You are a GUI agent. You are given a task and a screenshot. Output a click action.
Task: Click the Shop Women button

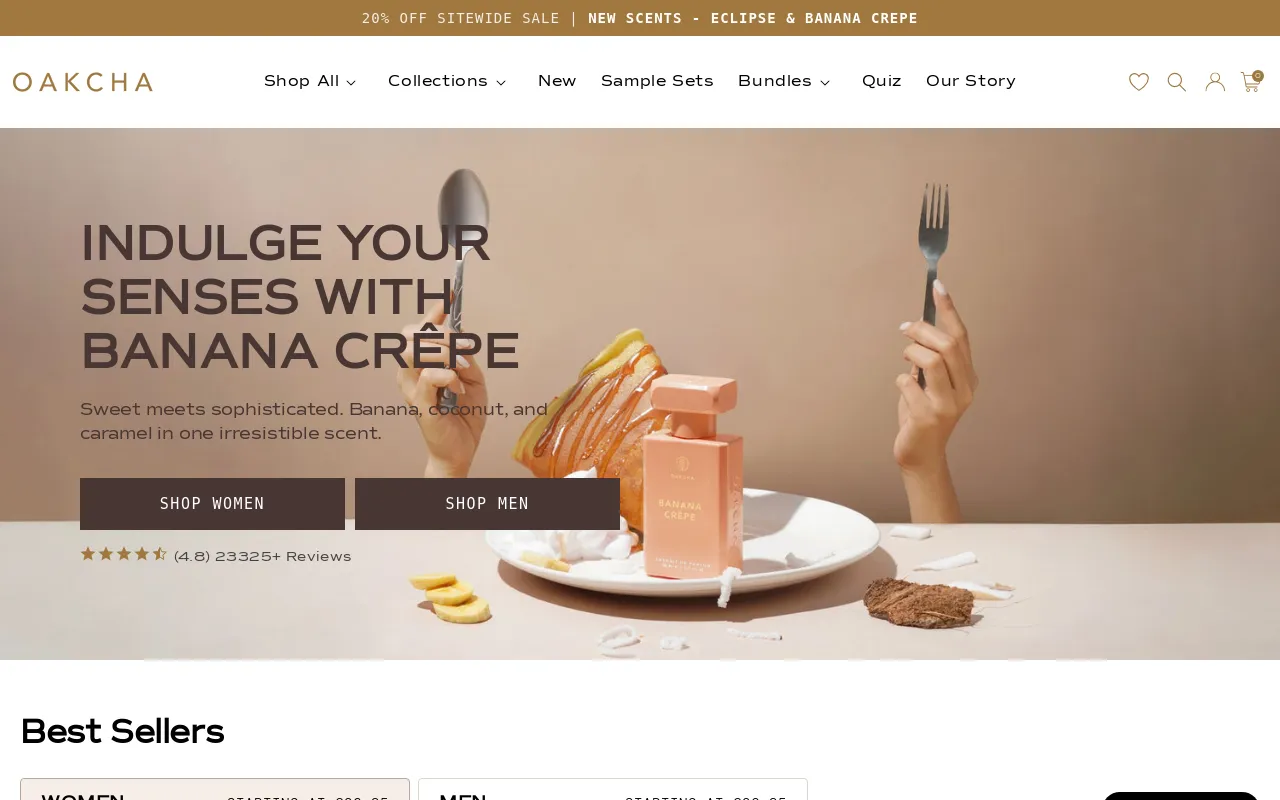(212, 504)
